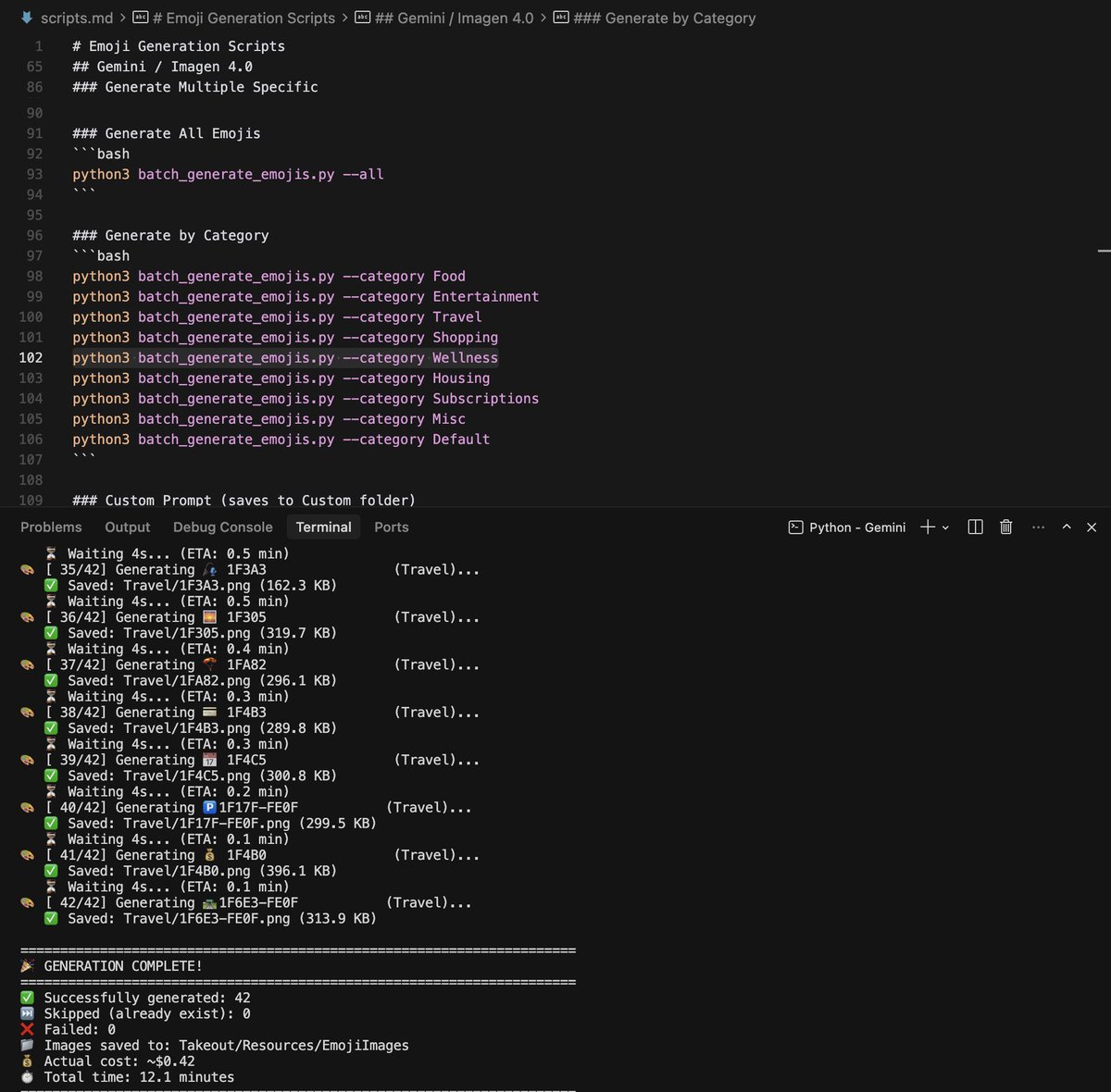Click the highlighted '--category Wellness' line
The width and height of the screenshot is (1111, 1092).
285,358
